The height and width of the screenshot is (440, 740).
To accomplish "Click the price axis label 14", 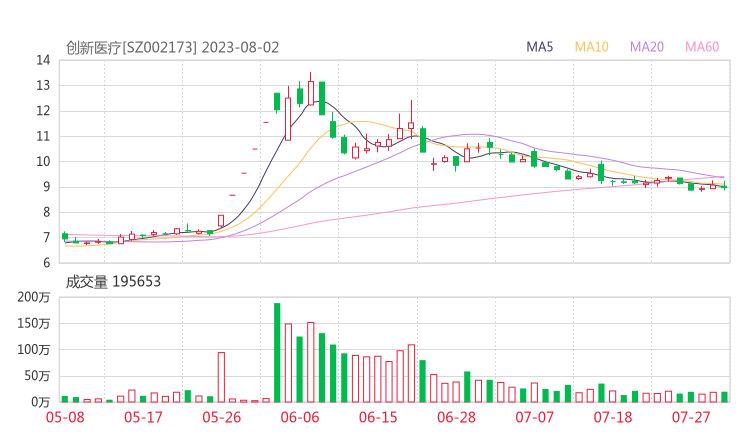I will coord(43,60).
